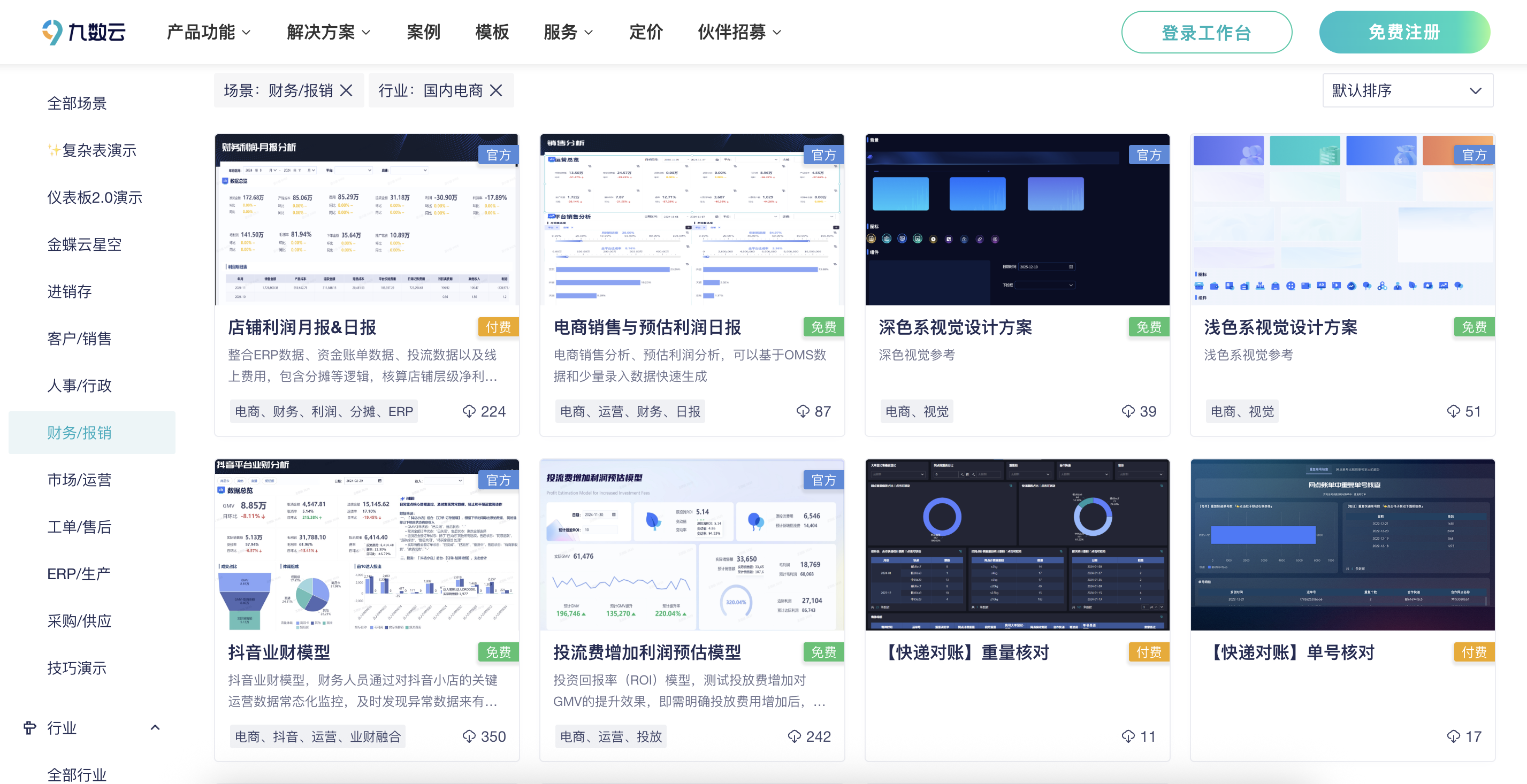Click the 免费 badge on 深色系视觉设计方案

1148,327
